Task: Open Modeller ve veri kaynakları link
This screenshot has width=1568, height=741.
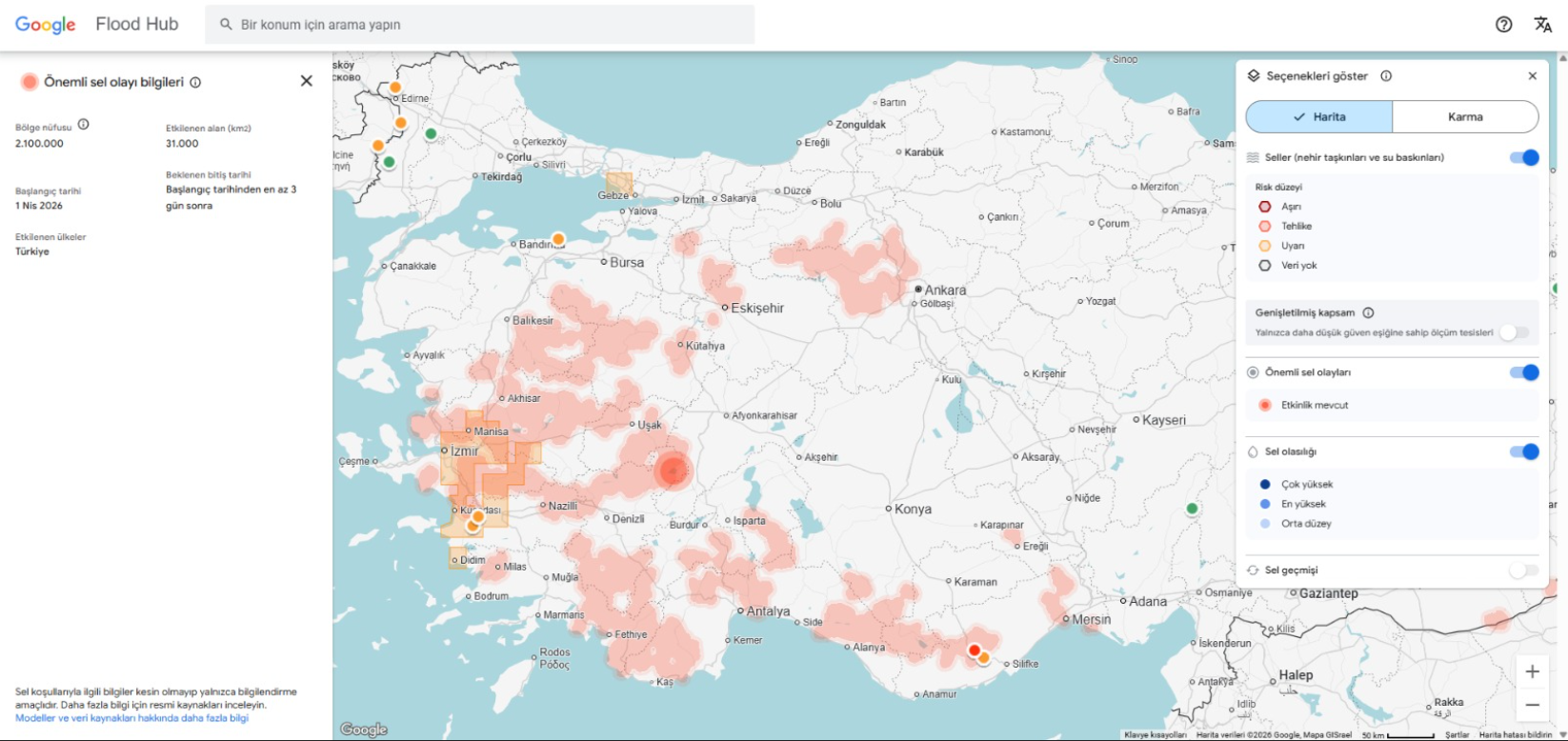Action: (131, 718)
